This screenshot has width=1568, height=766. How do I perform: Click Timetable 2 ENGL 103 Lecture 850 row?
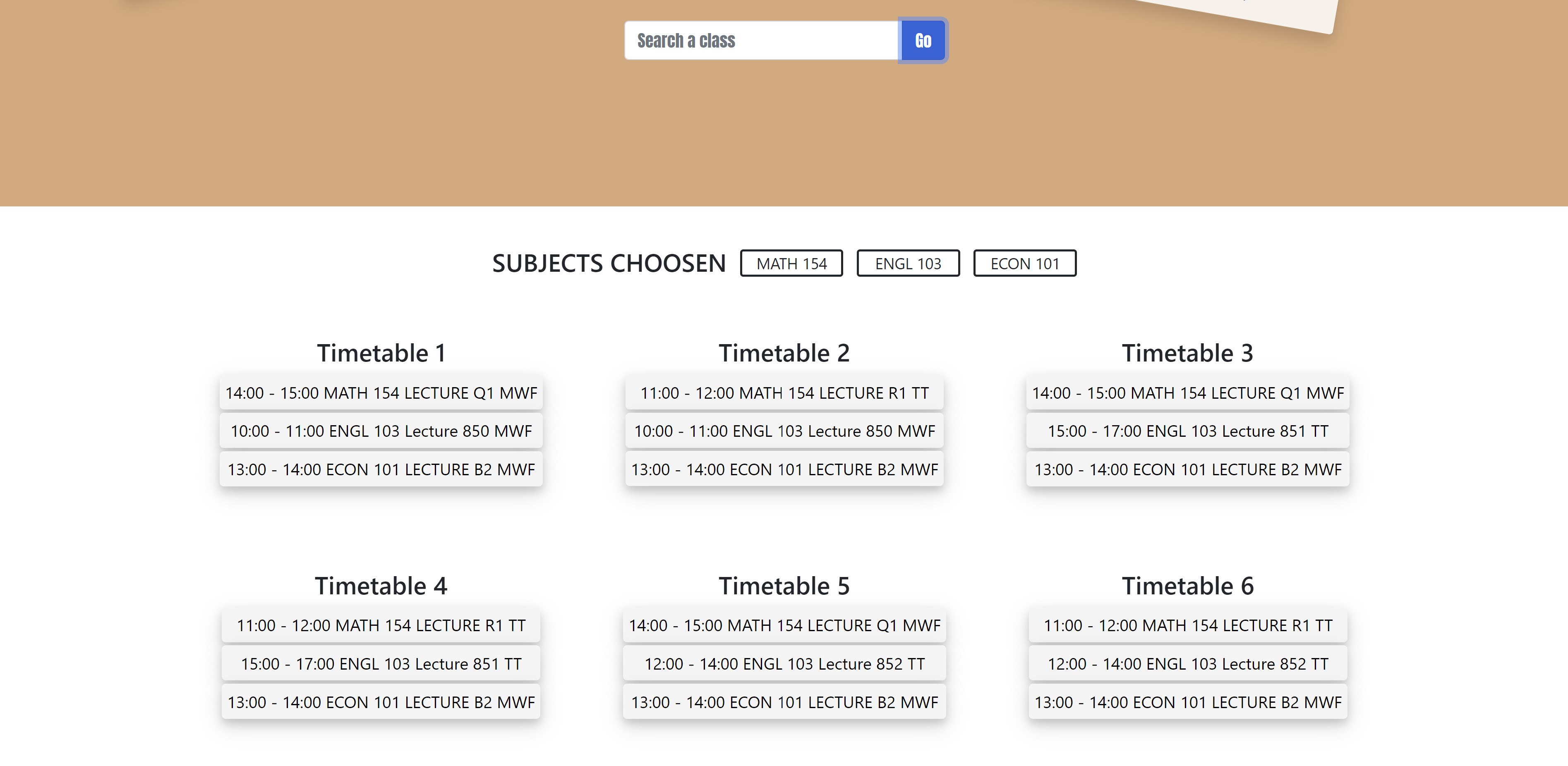tap(784, 431)
